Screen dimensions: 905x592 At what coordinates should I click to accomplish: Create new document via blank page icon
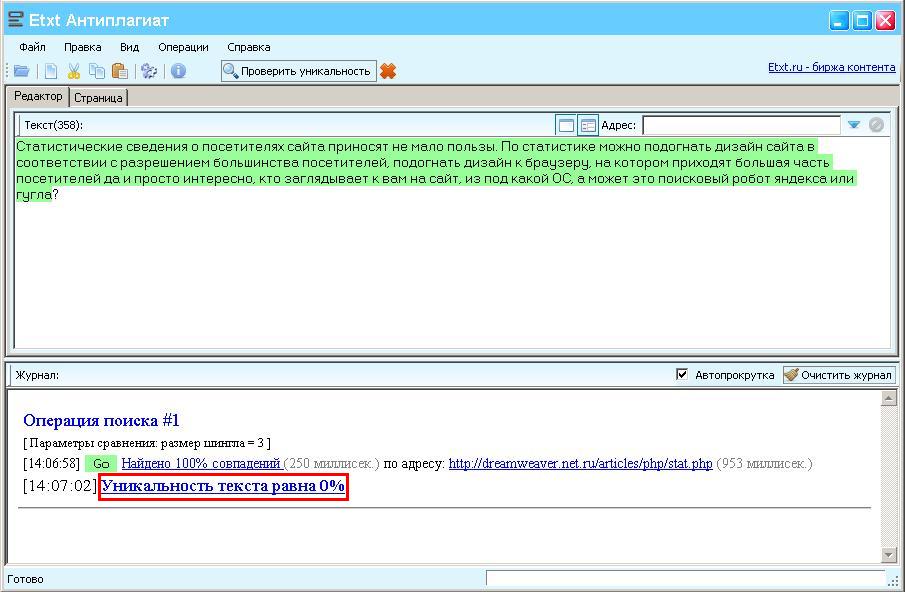coord(51,71)
